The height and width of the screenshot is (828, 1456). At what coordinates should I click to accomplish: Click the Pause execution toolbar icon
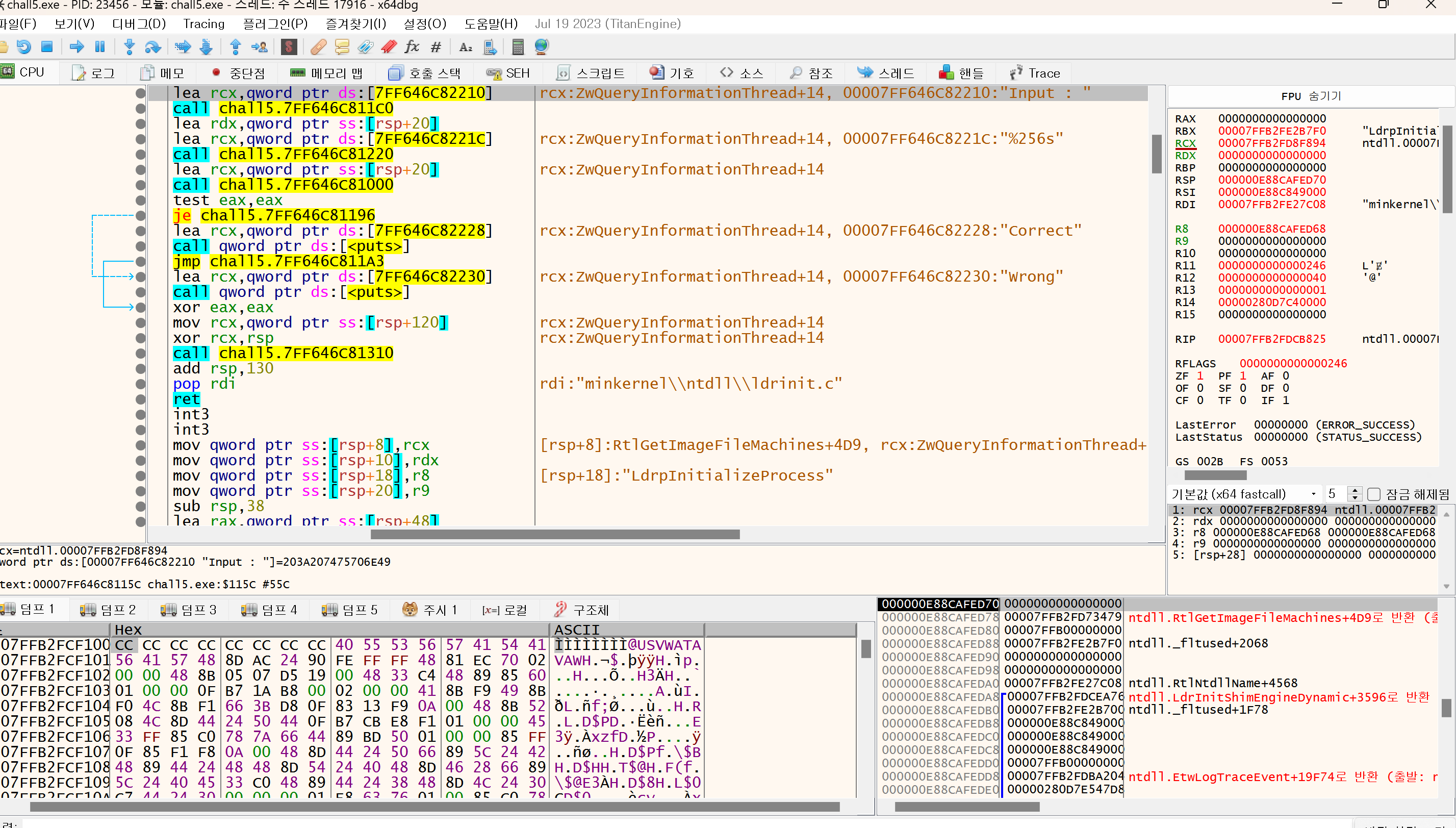[x=100, y=46]
